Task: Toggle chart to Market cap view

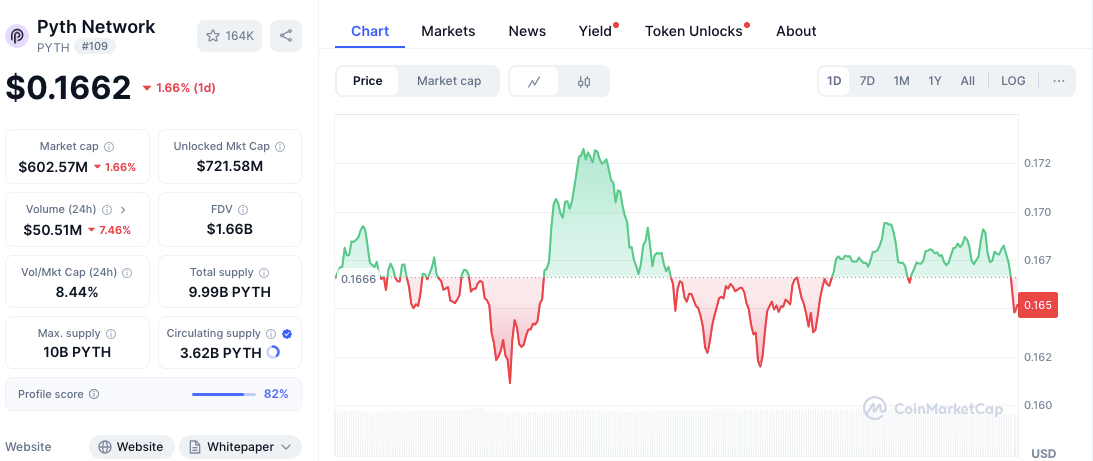Action: [449, 81]
